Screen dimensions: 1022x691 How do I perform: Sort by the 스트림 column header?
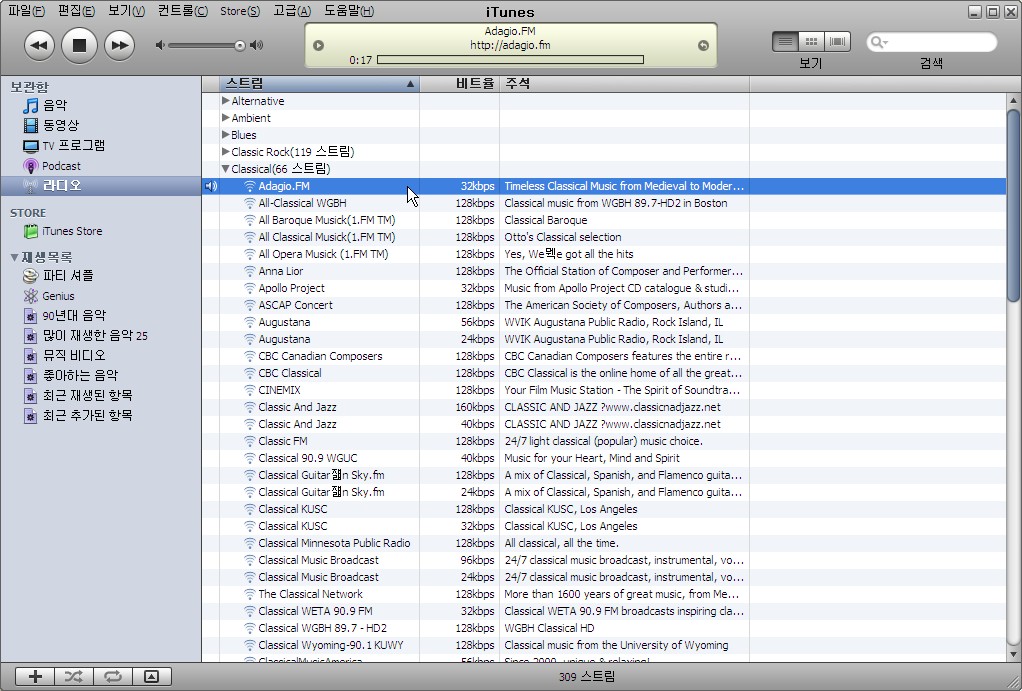(x=319, y=83)
